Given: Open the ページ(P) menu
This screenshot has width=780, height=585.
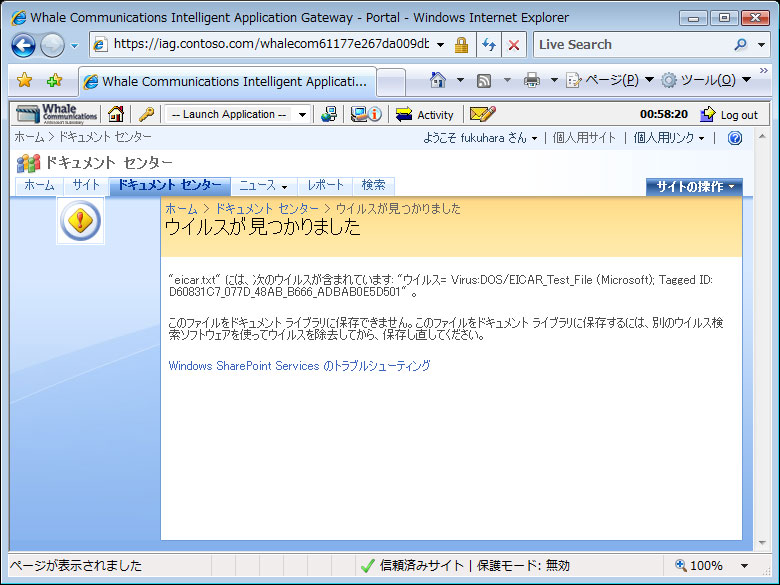Looking at the screenshot, I should point(610,80).
